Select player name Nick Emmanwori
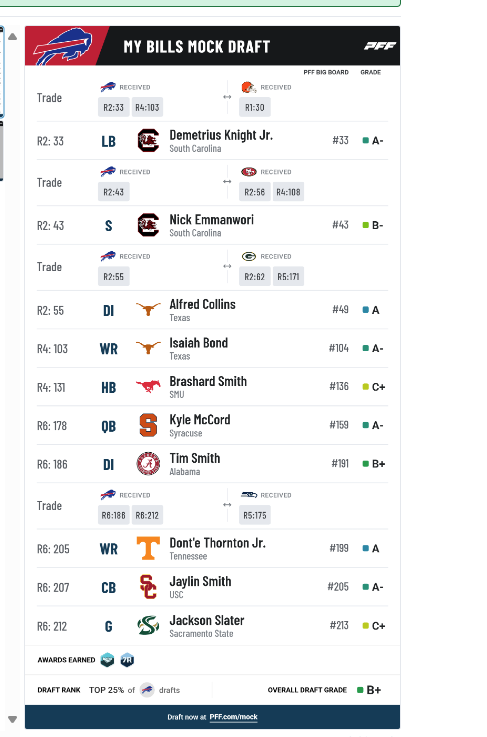The height and width of the screenshot is (737, 487). tap(212, 220)
